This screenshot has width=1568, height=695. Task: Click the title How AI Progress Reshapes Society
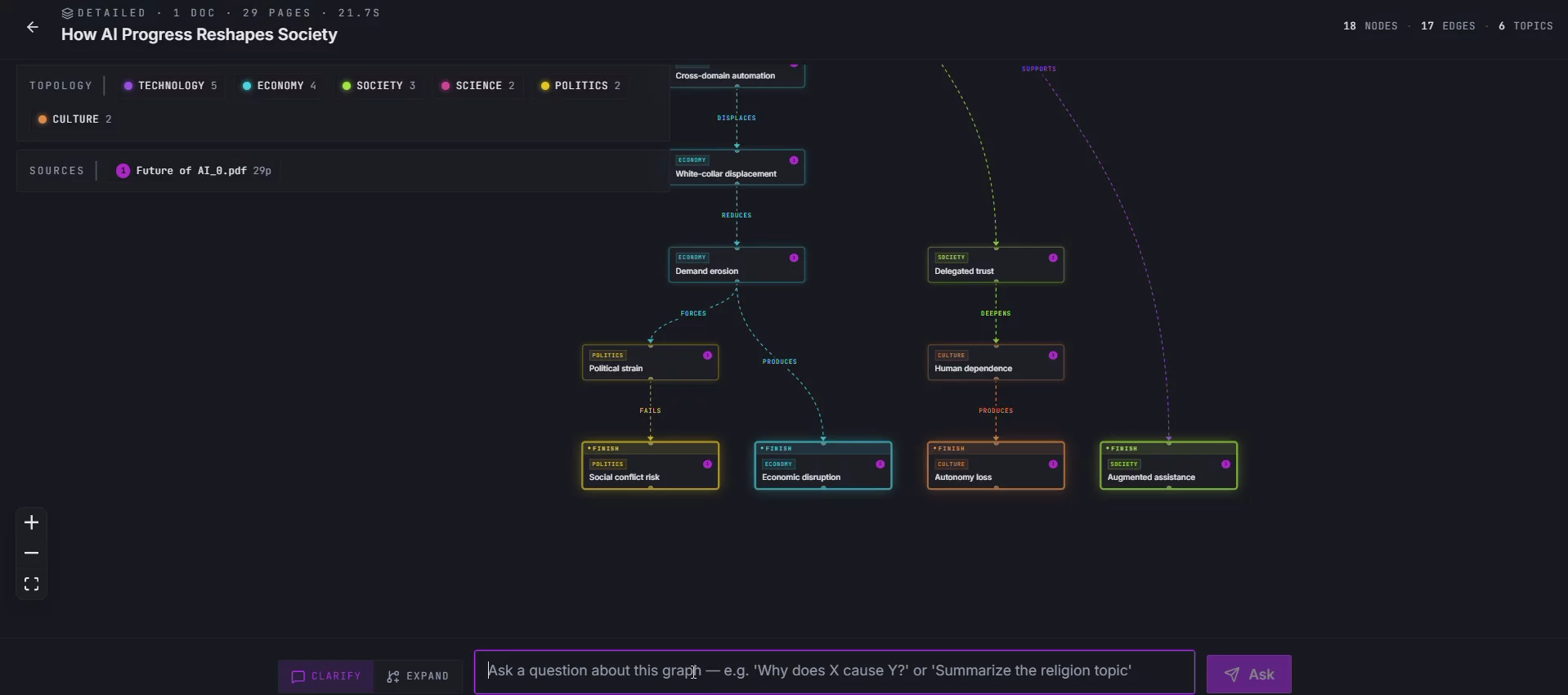click(199, 34)
